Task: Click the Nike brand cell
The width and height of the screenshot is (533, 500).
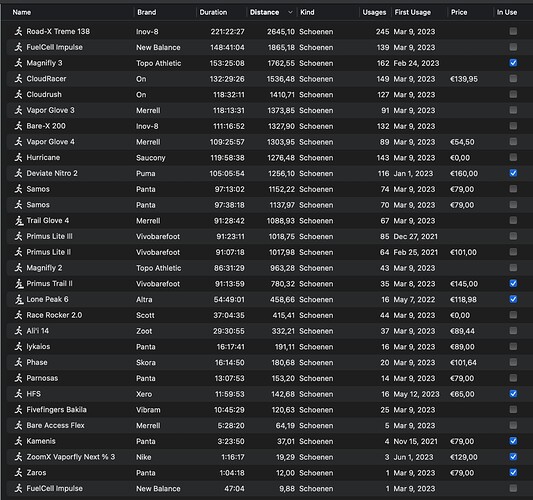Action: (143, 457)
